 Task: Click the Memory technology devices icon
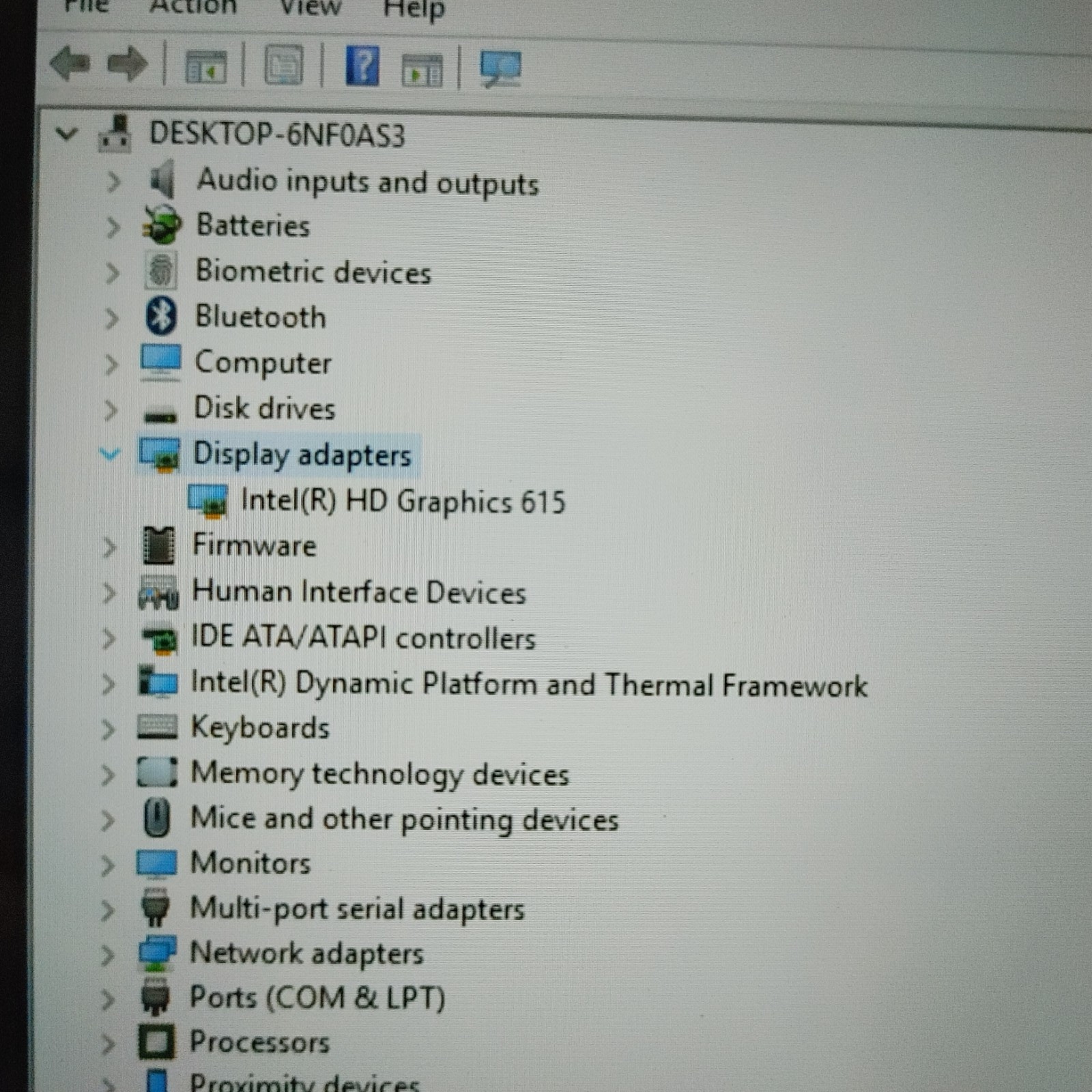(x=157, y=773)
